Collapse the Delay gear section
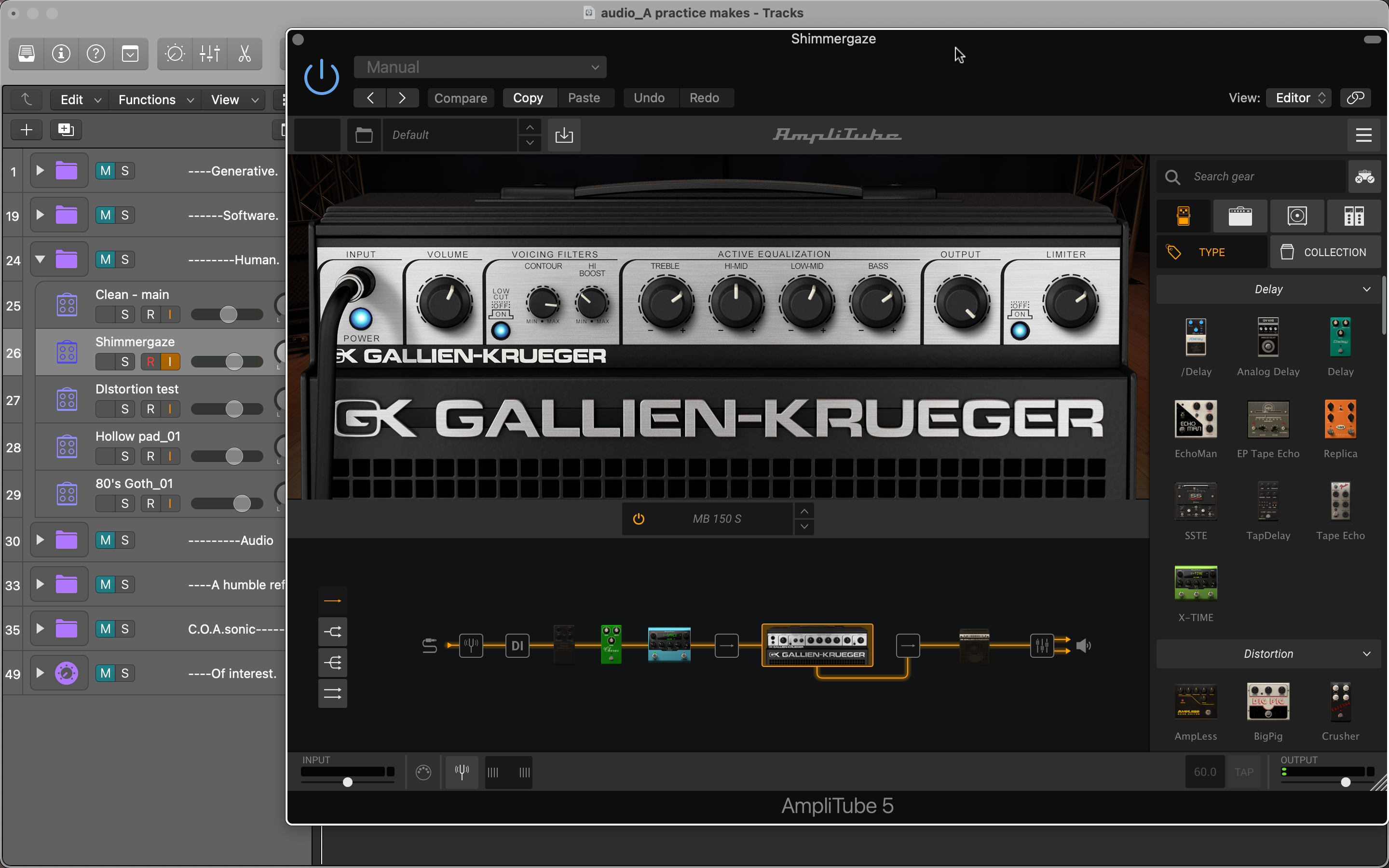The image size is (1389, 868). pos(1268,289)
